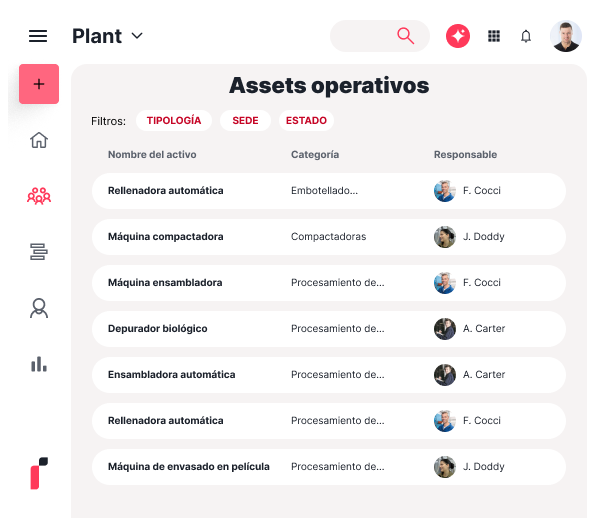
Task: Open the hamburger menu
Action: click(x=38, y=36)
